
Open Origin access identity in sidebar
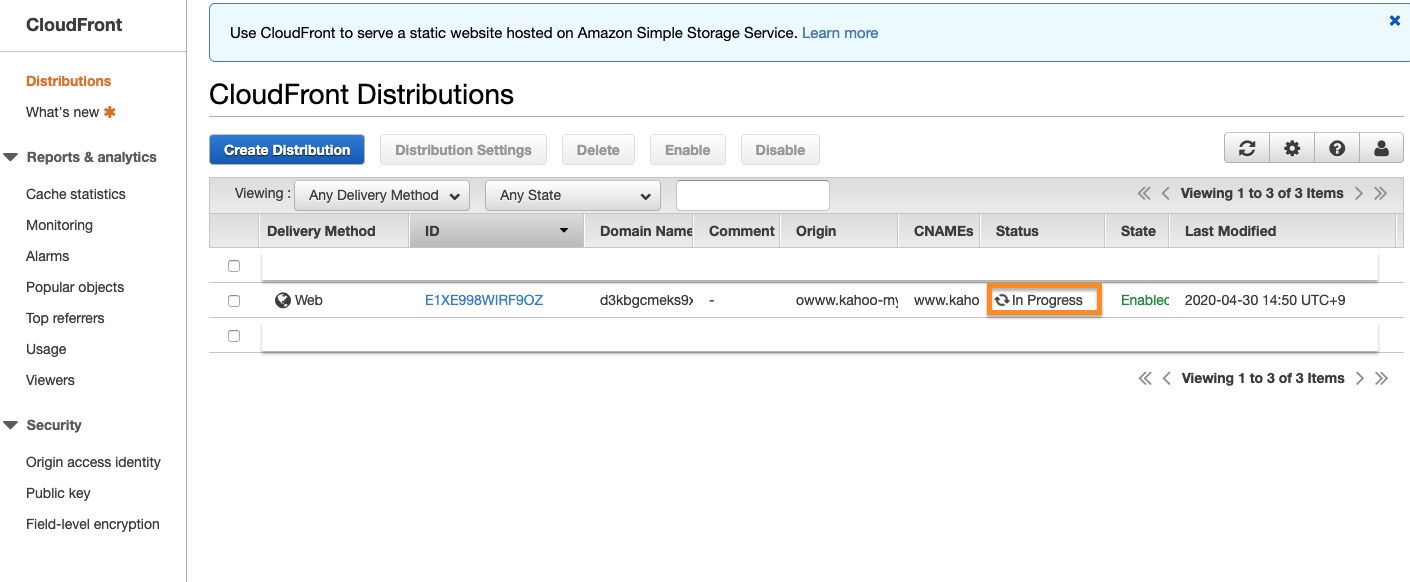[93, 462]
